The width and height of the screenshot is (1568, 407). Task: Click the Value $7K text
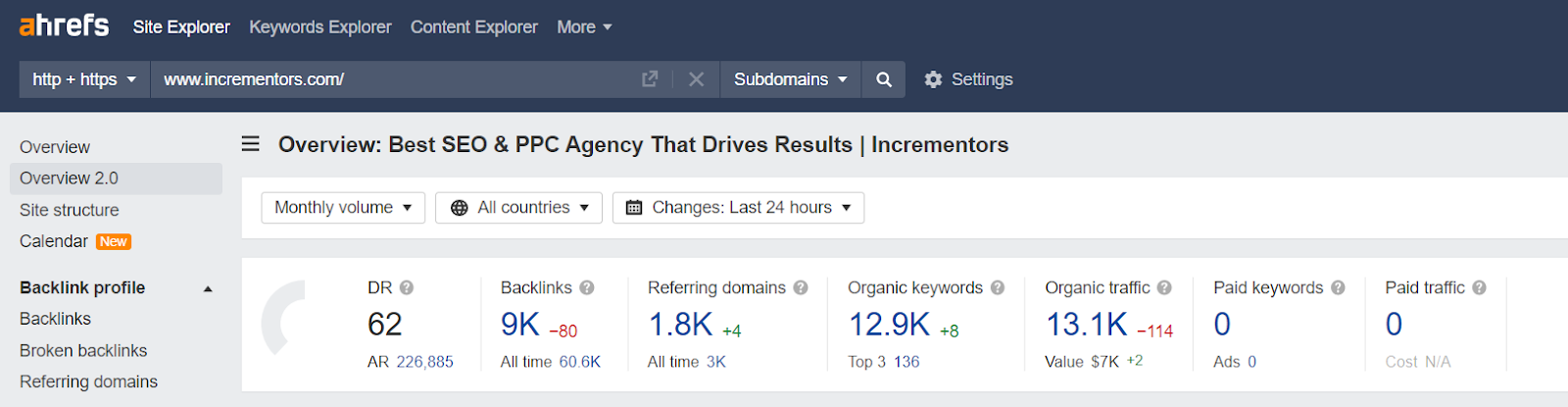(1082, 362)
